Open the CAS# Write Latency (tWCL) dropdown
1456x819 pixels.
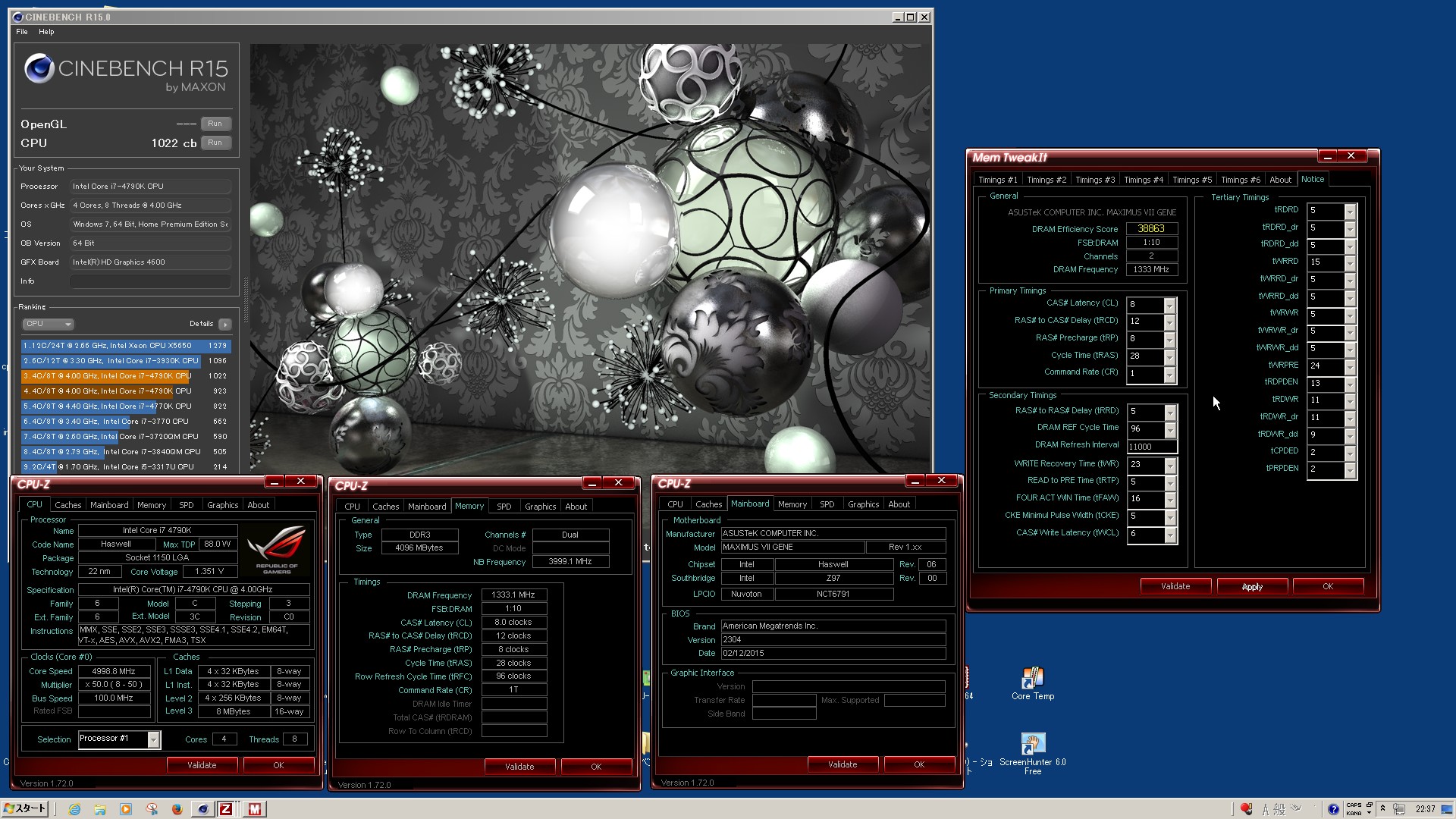coord(1170,535)
